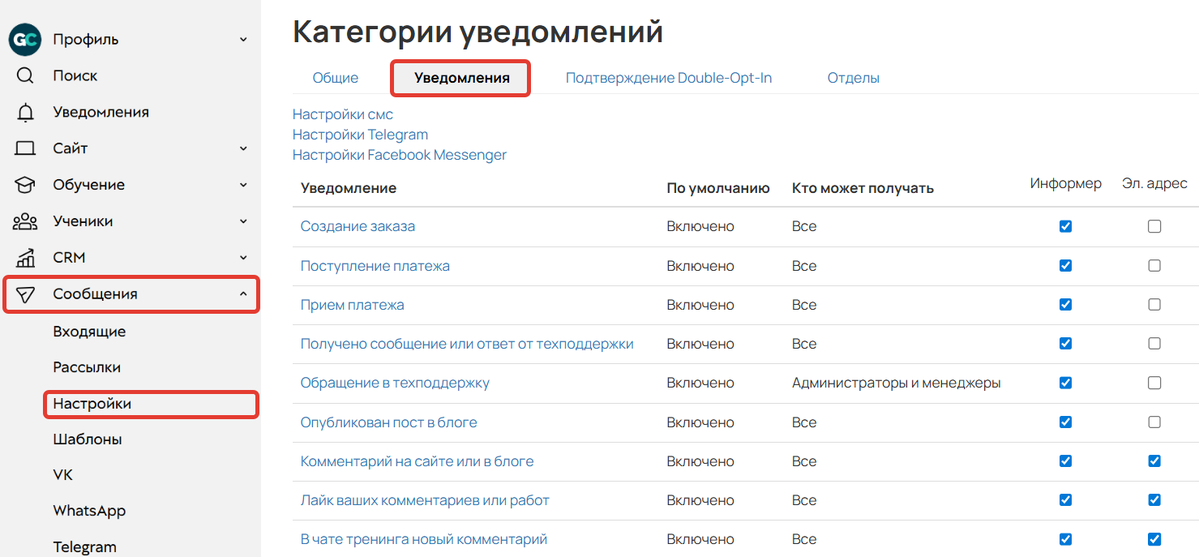Open Шаблоны under Сообщения

point(88,440)
